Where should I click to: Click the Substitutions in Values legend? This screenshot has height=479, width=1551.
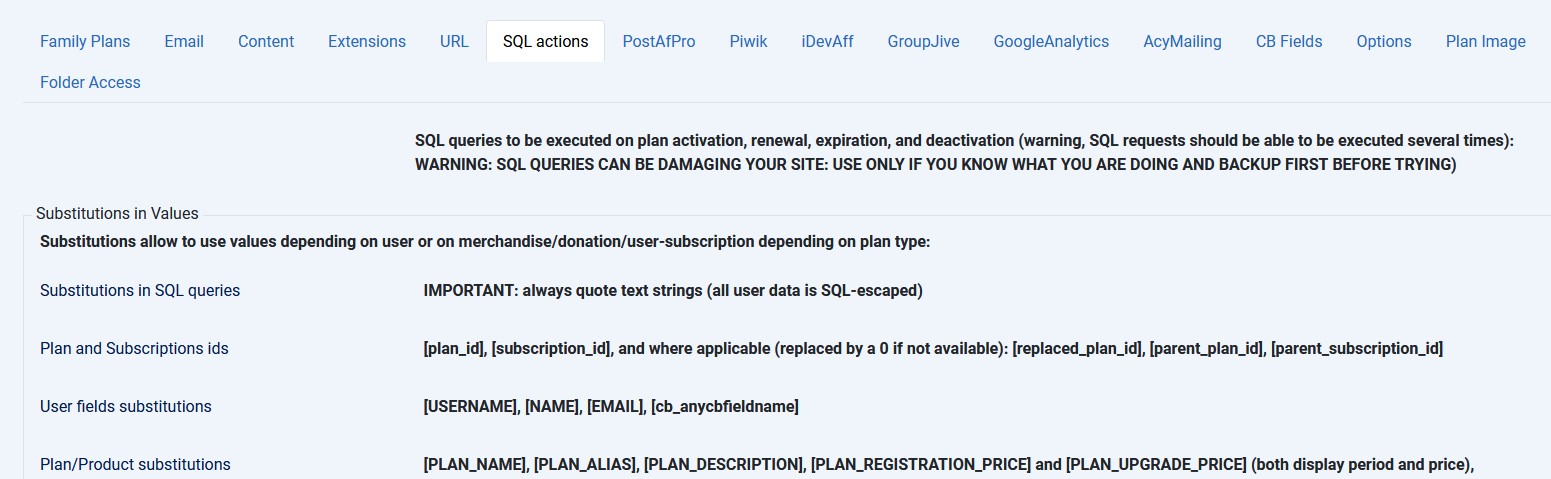point(117,213)
